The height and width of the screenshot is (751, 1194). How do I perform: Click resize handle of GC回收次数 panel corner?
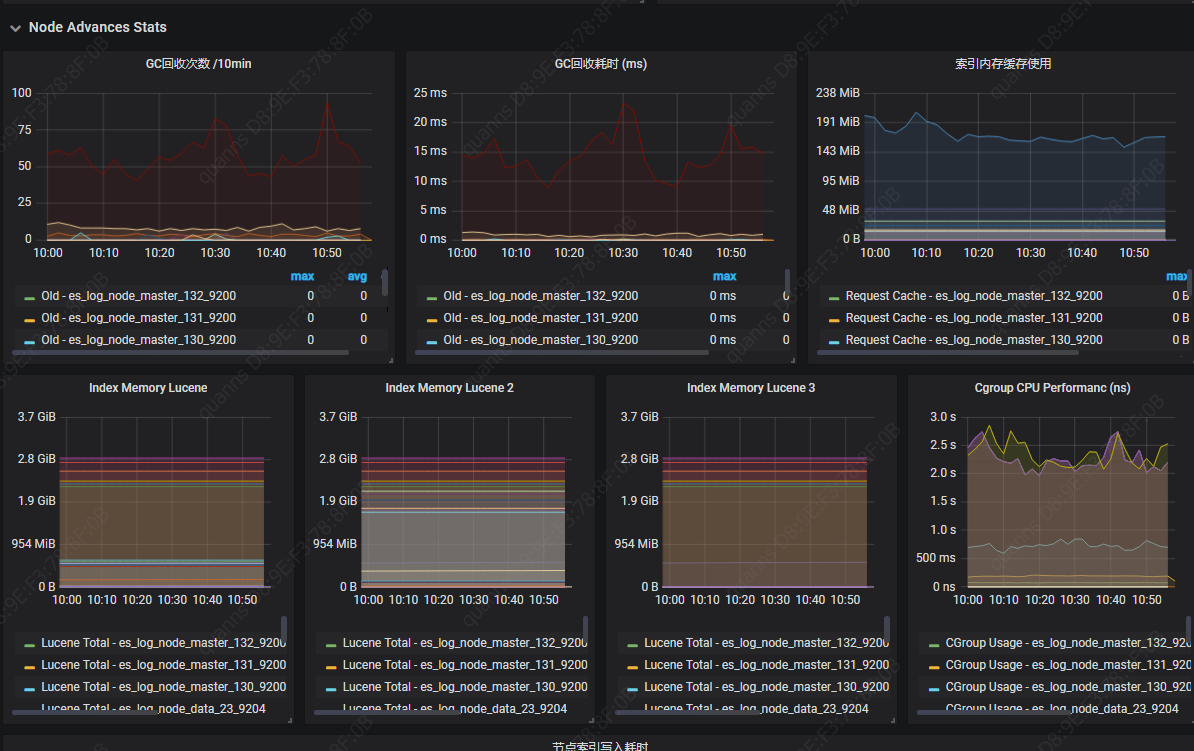(x=391, y=360)
